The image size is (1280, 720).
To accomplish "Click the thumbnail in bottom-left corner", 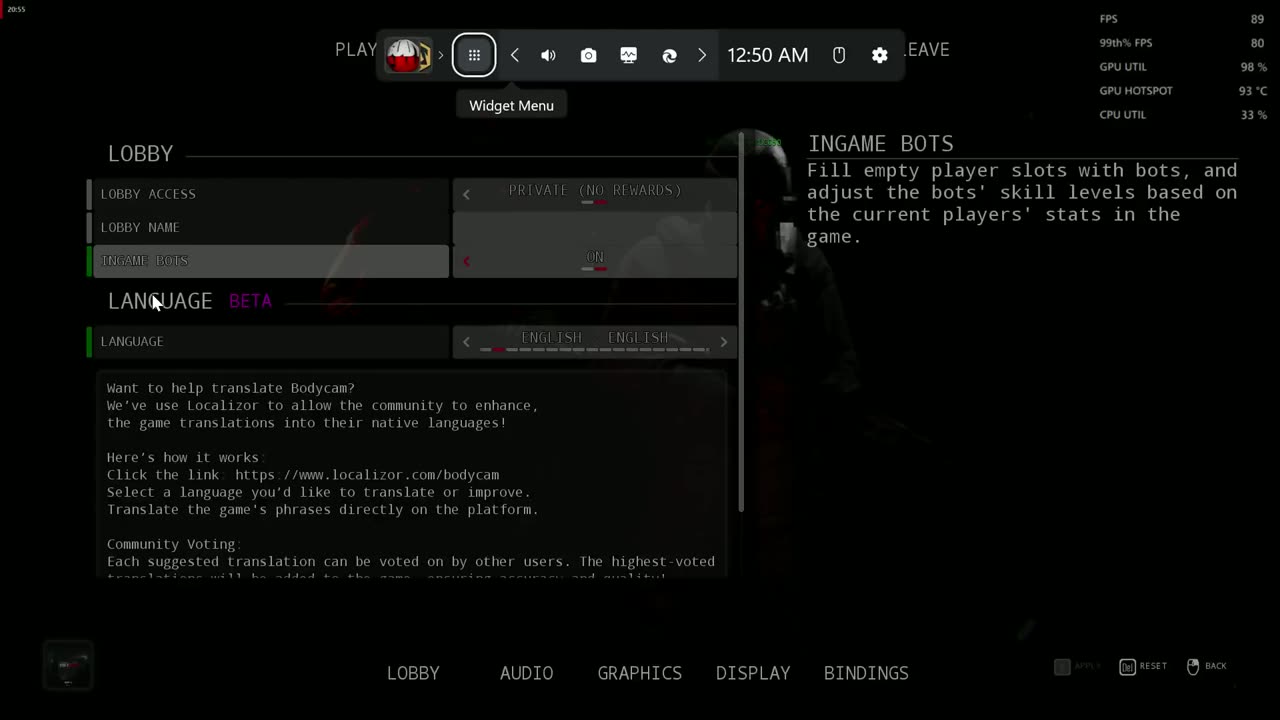I will click(68, 666).
